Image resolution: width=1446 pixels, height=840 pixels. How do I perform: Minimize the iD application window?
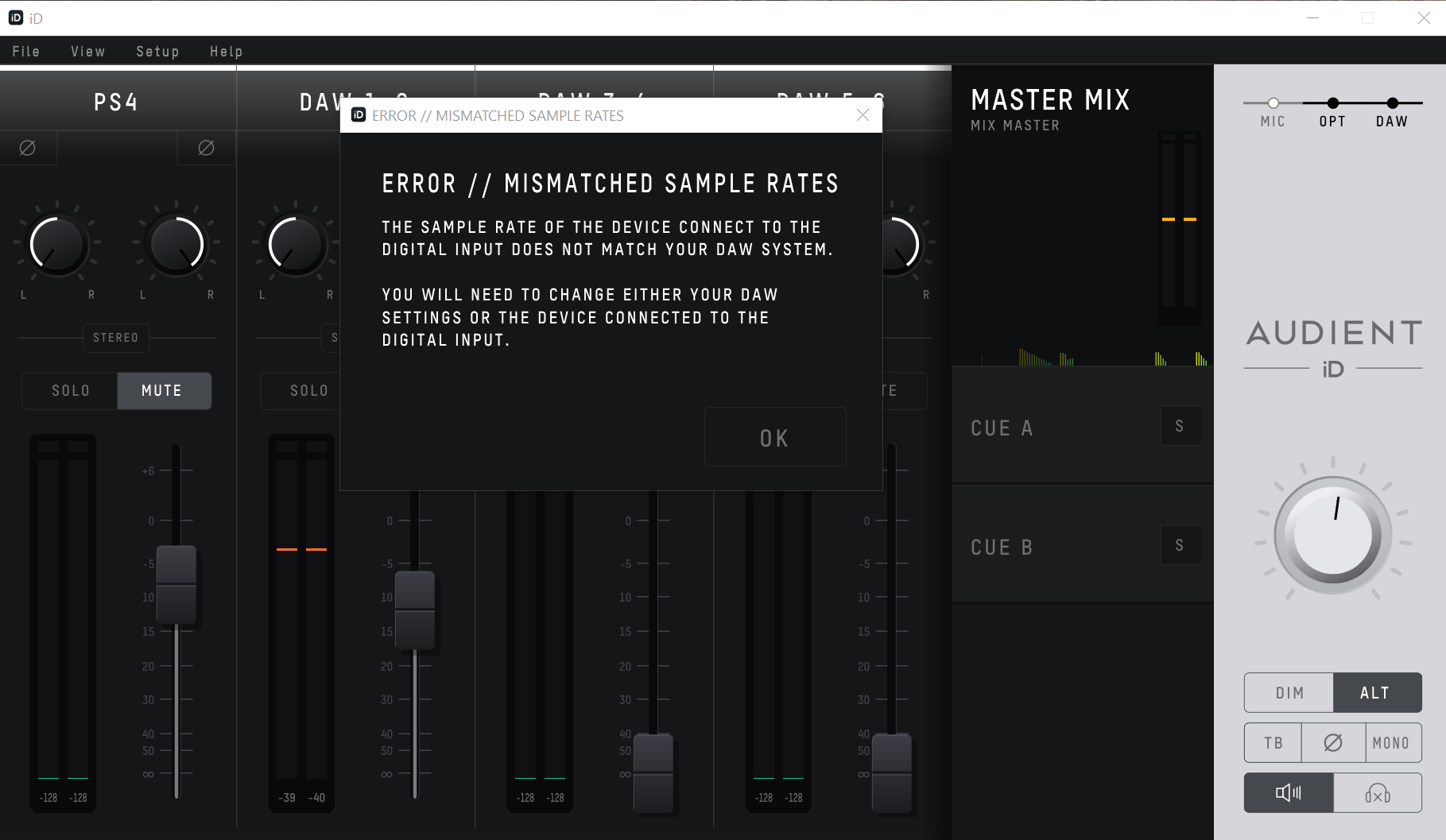1312,17
